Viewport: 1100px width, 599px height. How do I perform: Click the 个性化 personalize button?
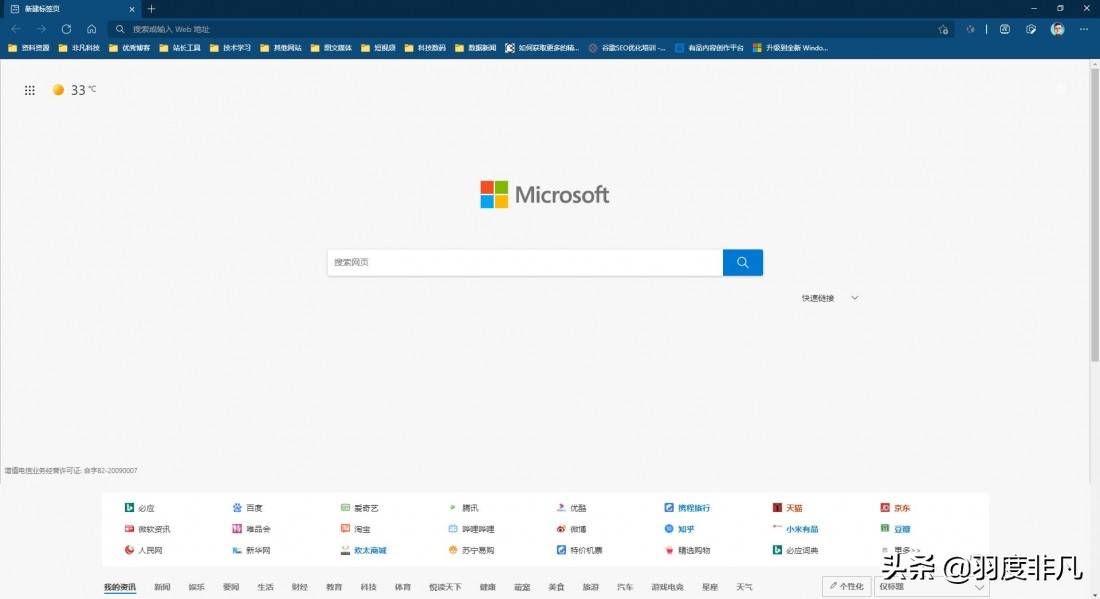coord(846,586)
